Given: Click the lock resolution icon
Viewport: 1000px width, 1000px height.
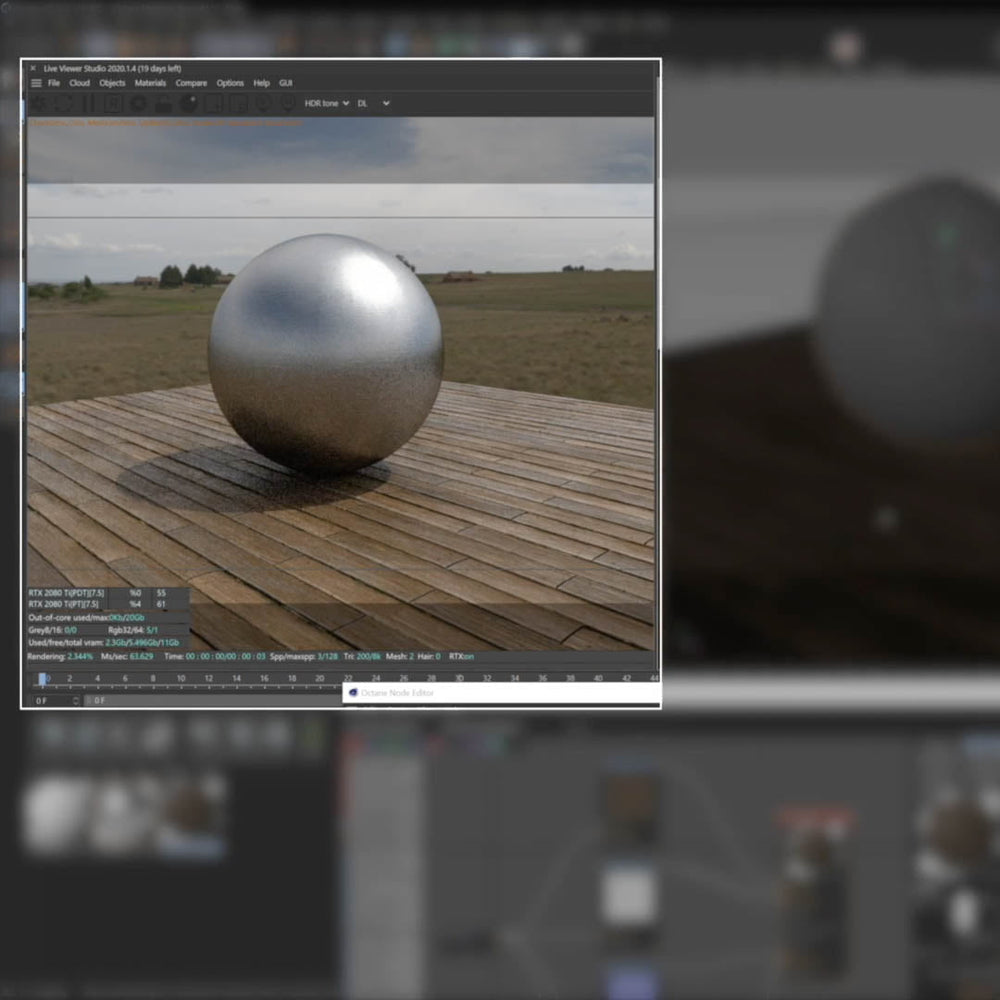Looking at the screenshot, I should tap(164, 103).
